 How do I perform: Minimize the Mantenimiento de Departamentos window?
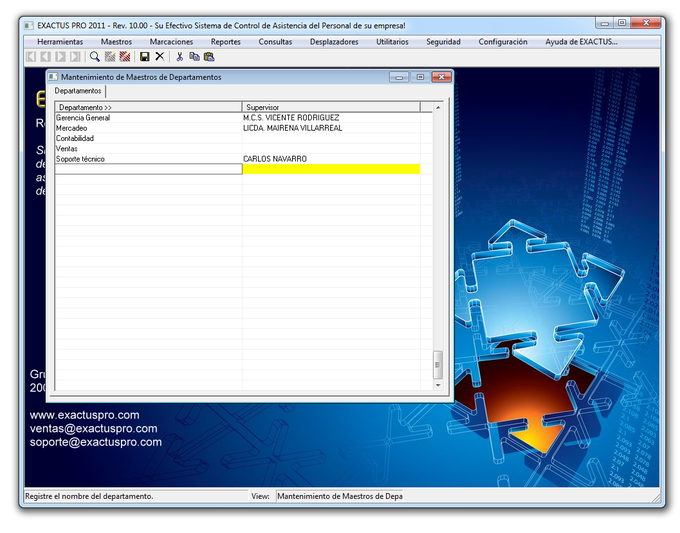tap(399, 77)
